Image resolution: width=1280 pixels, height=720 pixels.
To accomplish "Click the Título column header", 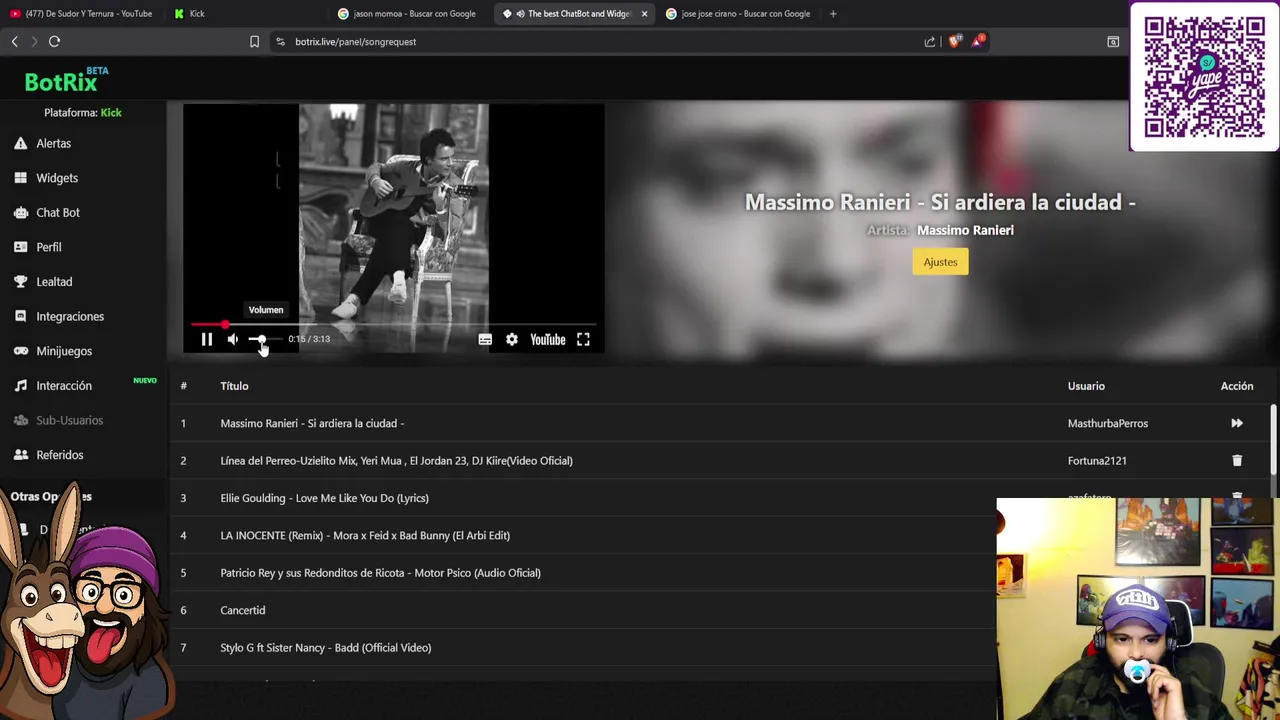I will [234, 386].
